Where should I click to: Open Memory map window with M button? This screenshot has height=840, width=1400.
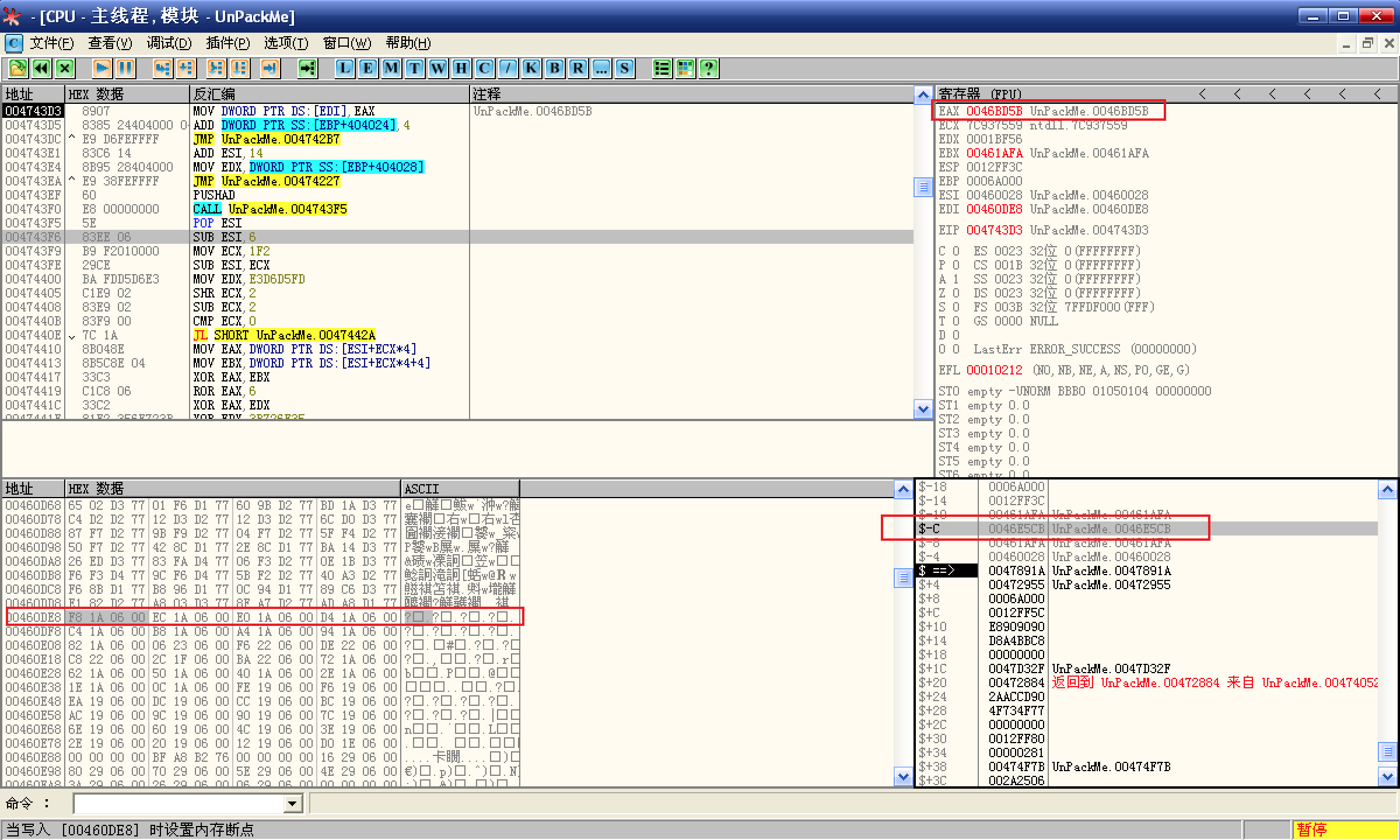(x=391, y=68)
